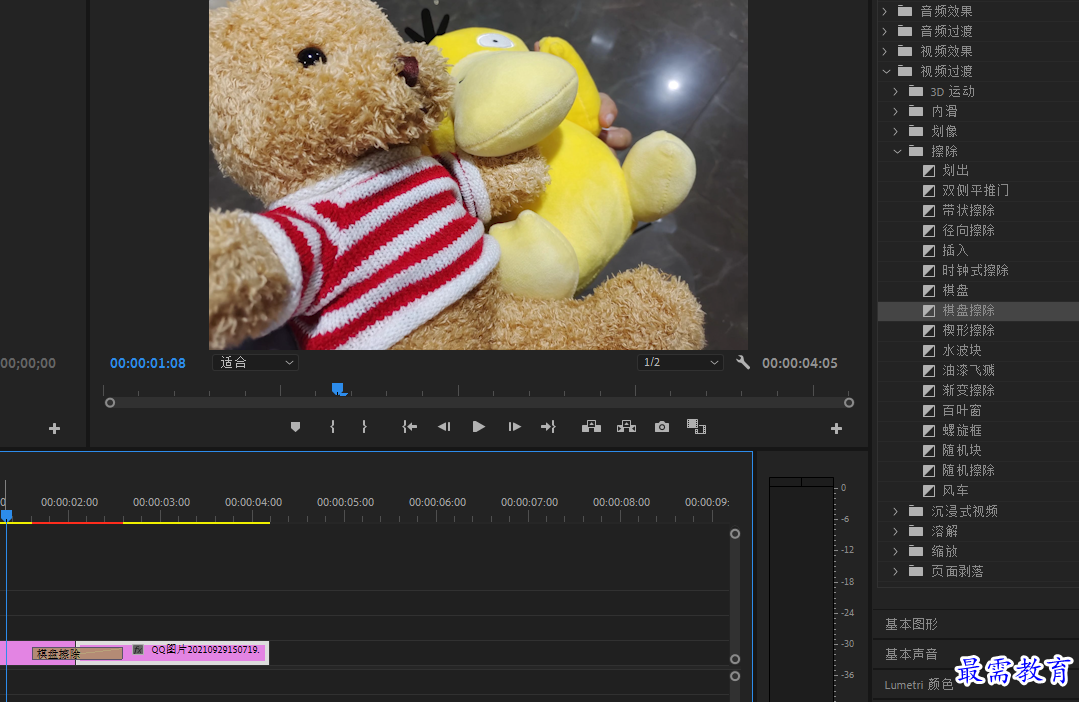Collapse the 视频过渡 folder
The height and width of the screenshot is (702, 1079).
click(886, 71)
